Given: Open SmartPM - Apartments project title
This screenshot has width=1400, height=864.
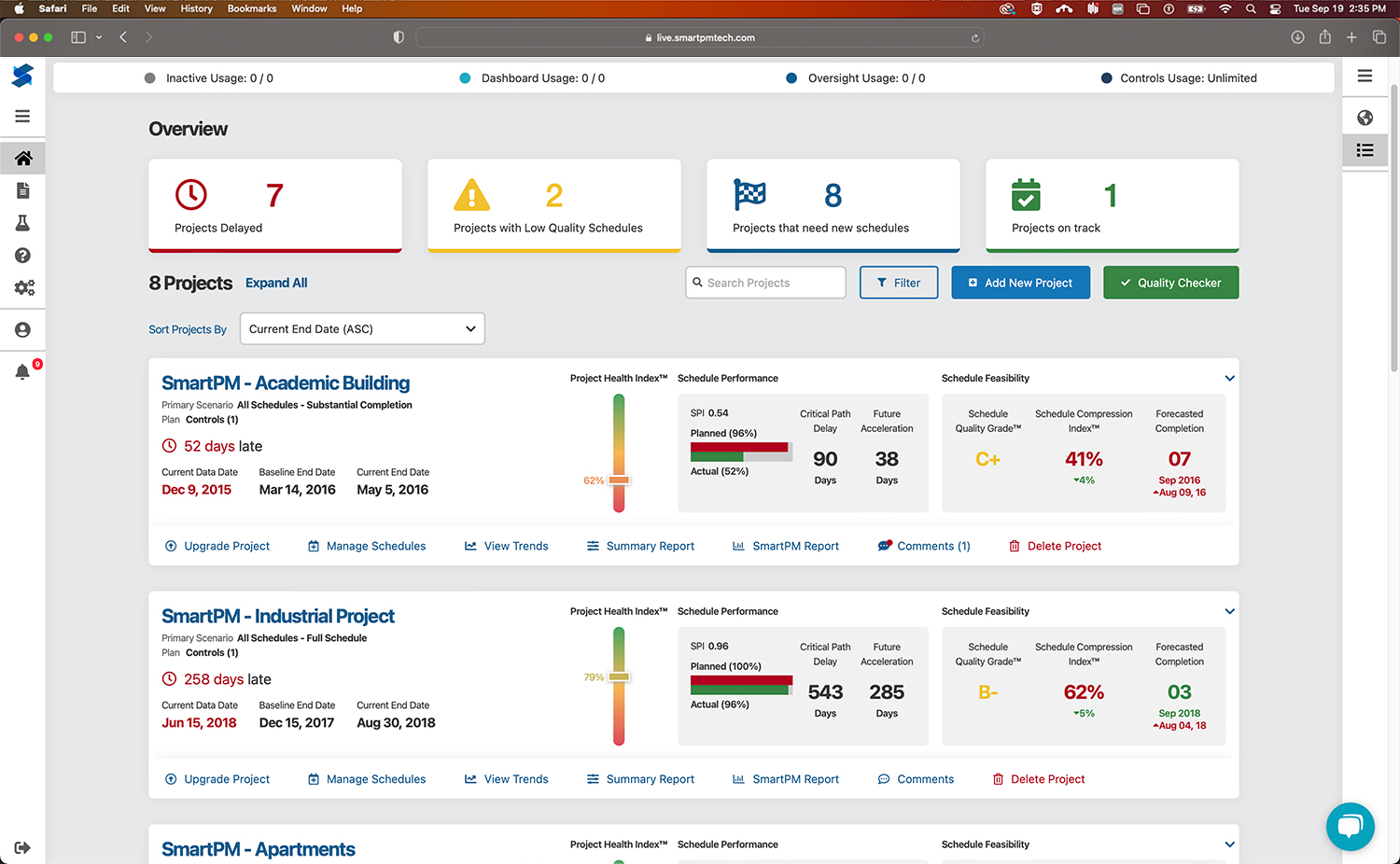Looking at the screenshot, I should (259, 850).
